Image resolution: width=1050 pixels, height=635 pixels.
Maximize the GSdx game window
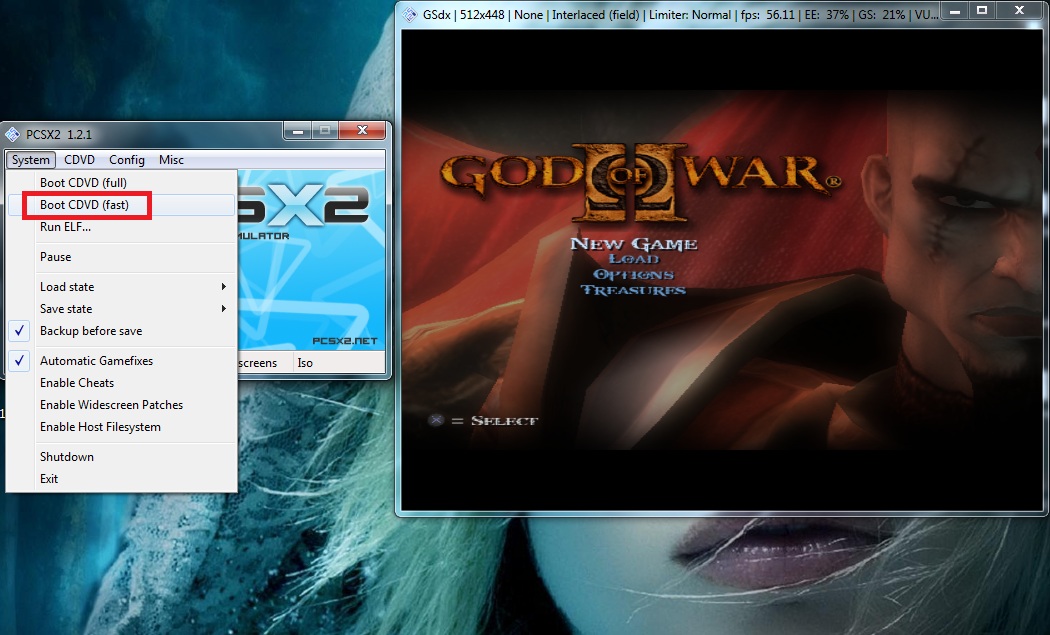pyautogui.click(x=982, y=10)
